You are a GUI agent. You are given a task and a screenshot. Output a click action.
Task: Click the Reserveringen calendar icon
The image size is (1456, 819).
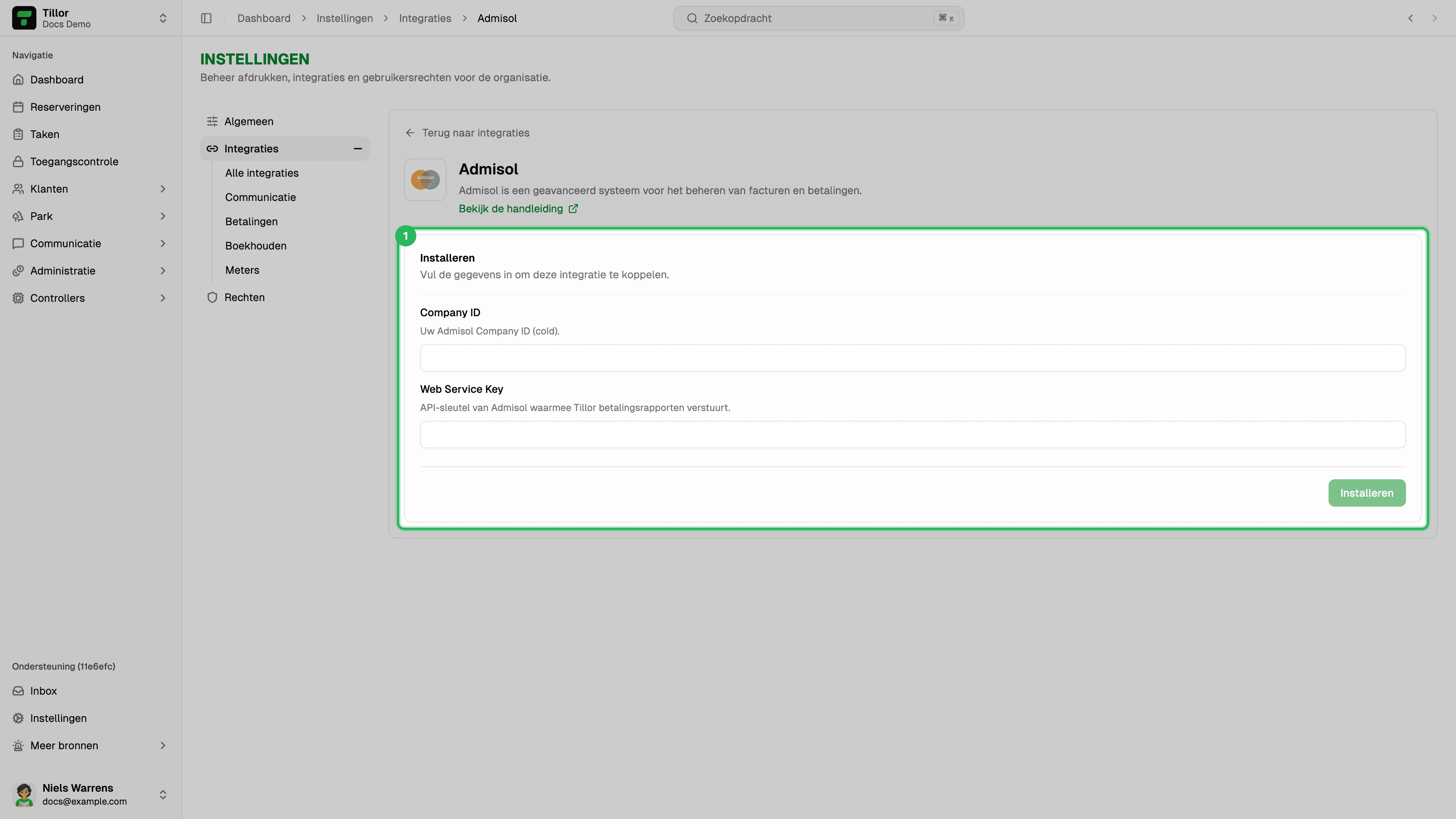click(x=18, y=107)
